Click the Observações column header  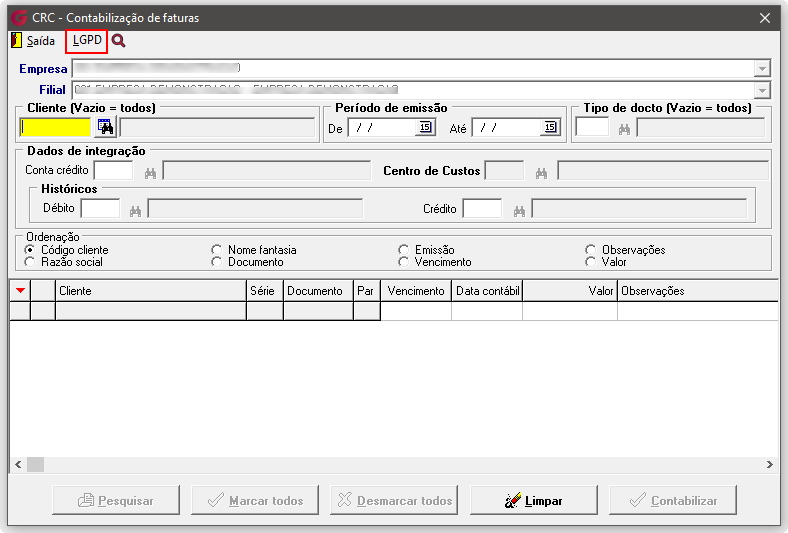point(699,291)
